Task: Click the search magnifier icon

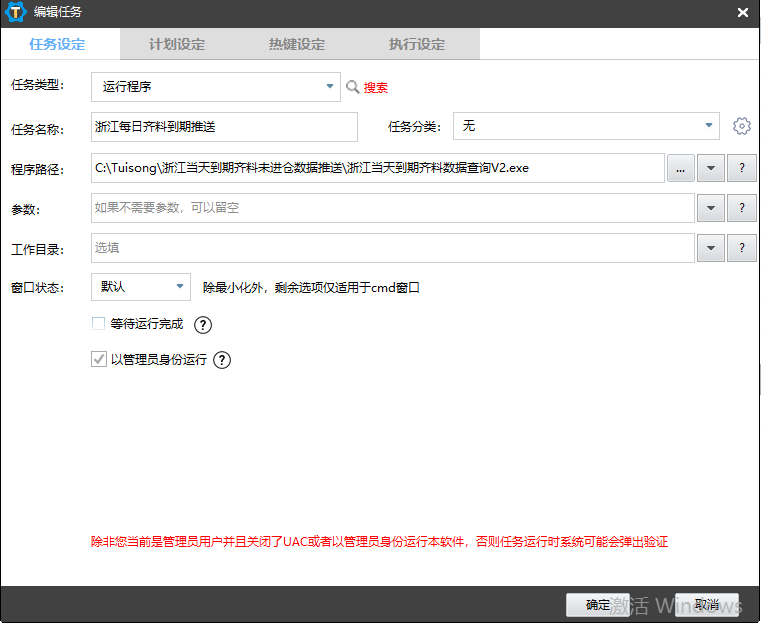Action: tap(352, 87)
